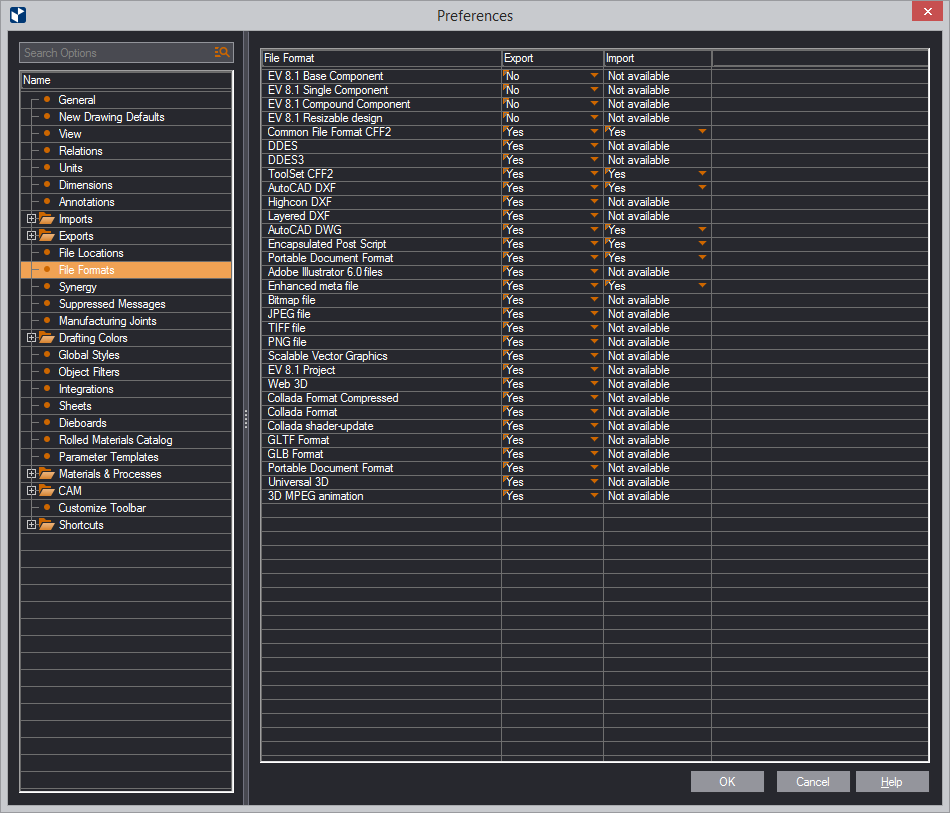The height and width of the screenshot is (813, 950).
Task: Open Dimensions preferences
Action: click(x=85, y=185)
